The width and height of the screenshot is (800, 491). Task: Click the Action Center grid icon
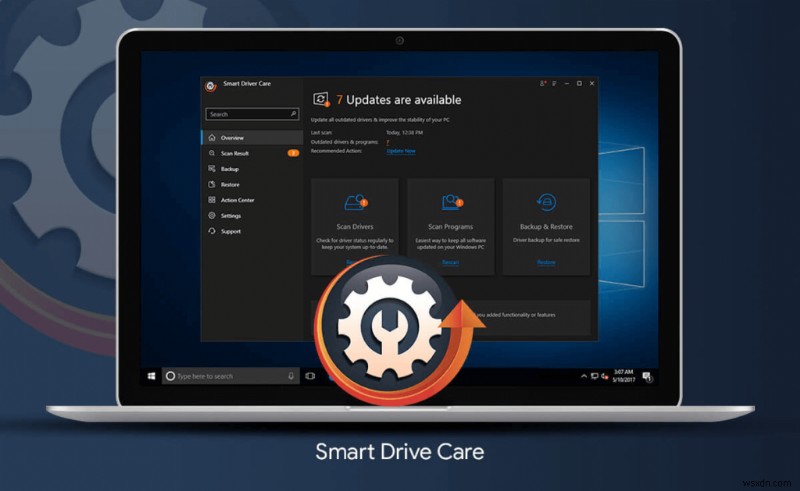pyautogui.click(x=212, y=200)
